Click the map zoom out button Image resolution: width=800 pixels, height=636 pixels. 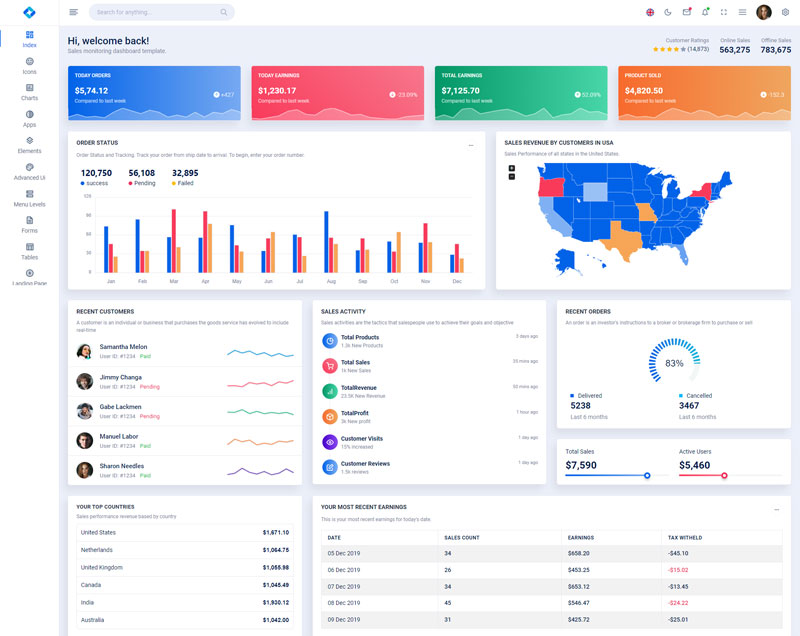click(x=512, y=177)
